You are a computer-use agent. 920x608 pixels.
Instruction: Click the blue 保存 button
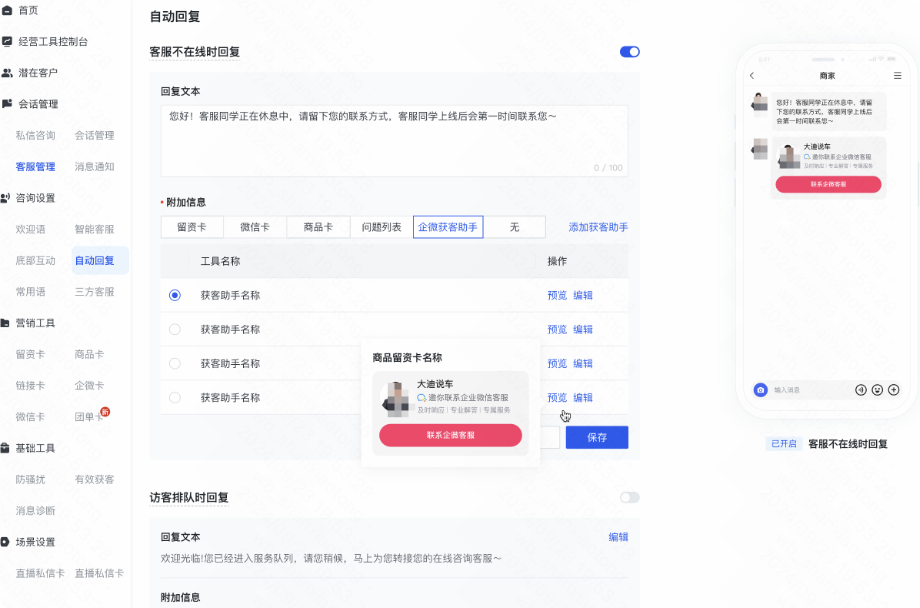(x=597, y=437)
